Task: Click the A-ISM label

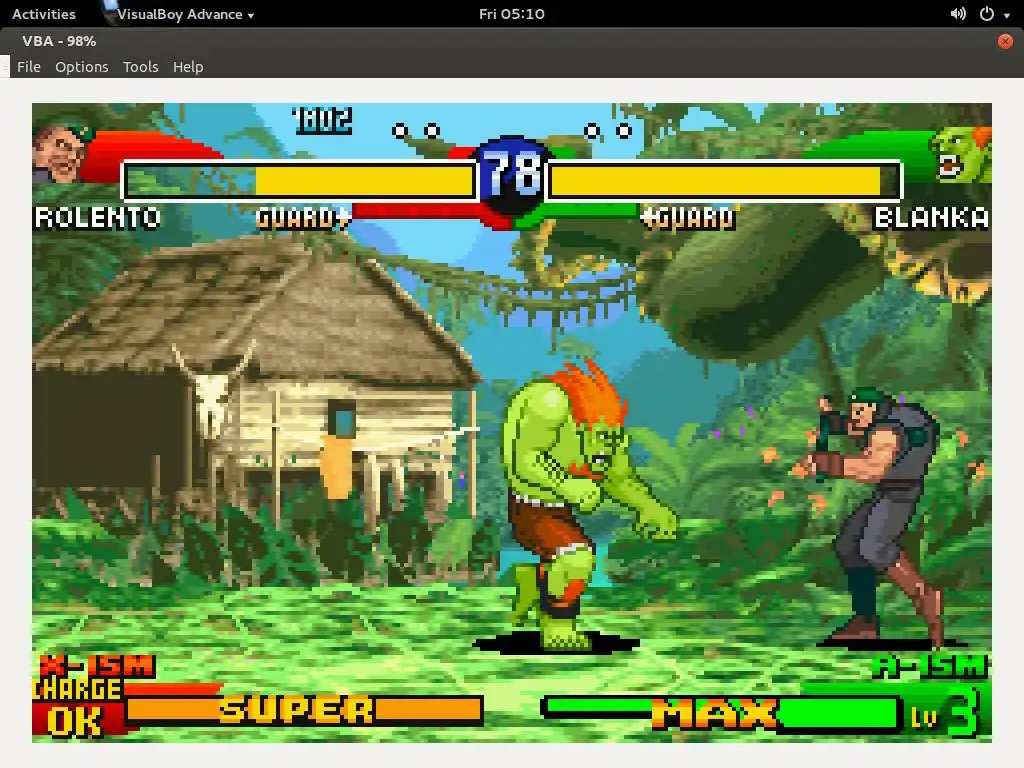Action: [x=929, y=666]
